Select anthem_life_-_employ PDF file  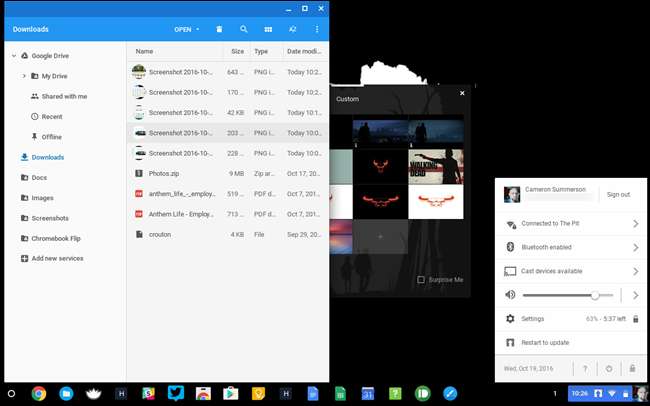(x=228, y=194)
